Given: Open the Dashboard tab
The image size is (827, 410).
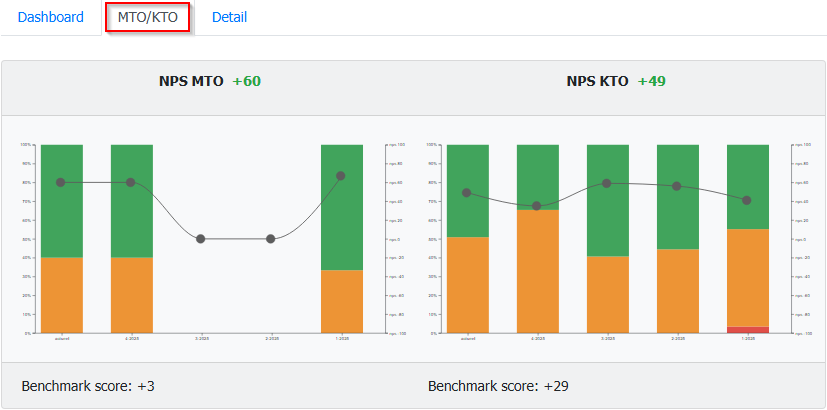Looking at the screenshot, I should pos(50,17).
